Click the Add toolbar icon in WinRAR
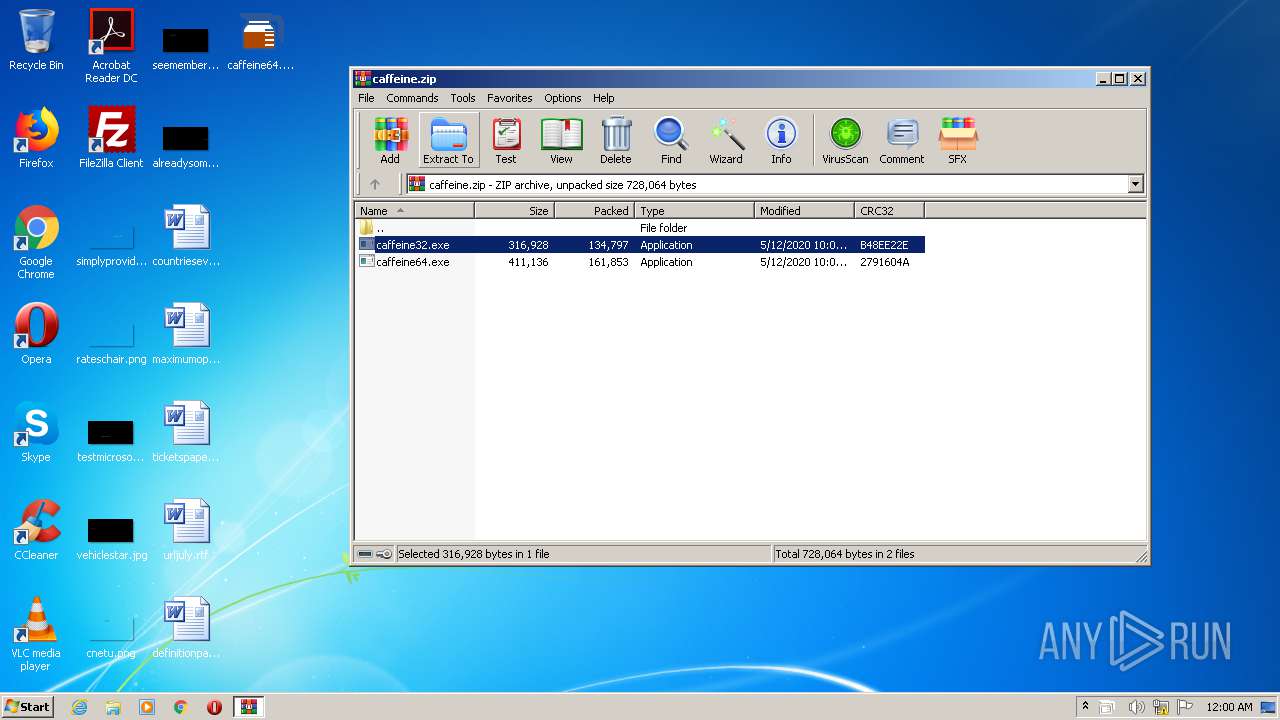 390,140
